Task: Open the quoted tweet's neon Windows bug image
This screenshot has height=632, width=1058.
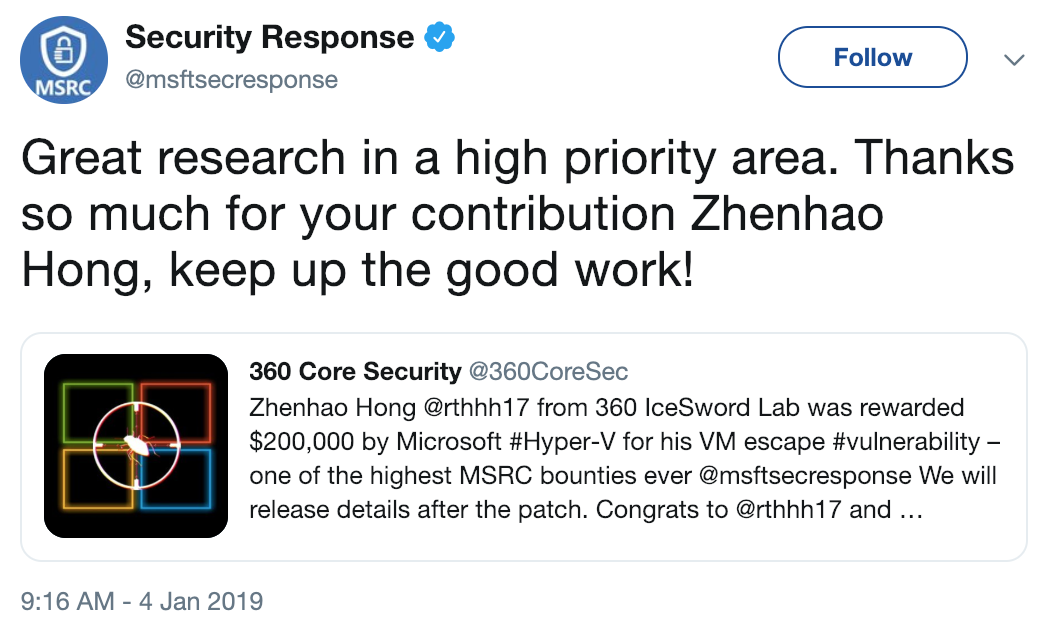Action: coord(136,445)
